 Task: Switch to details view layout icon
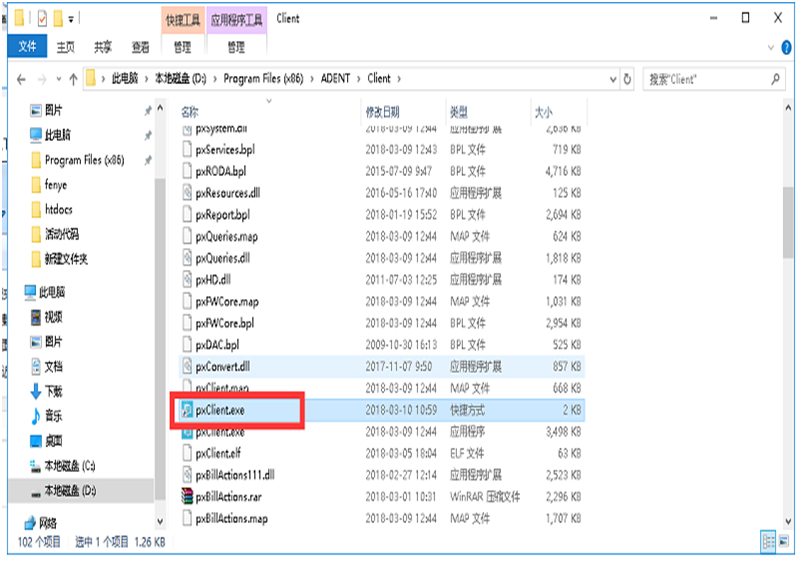(767, 542)
